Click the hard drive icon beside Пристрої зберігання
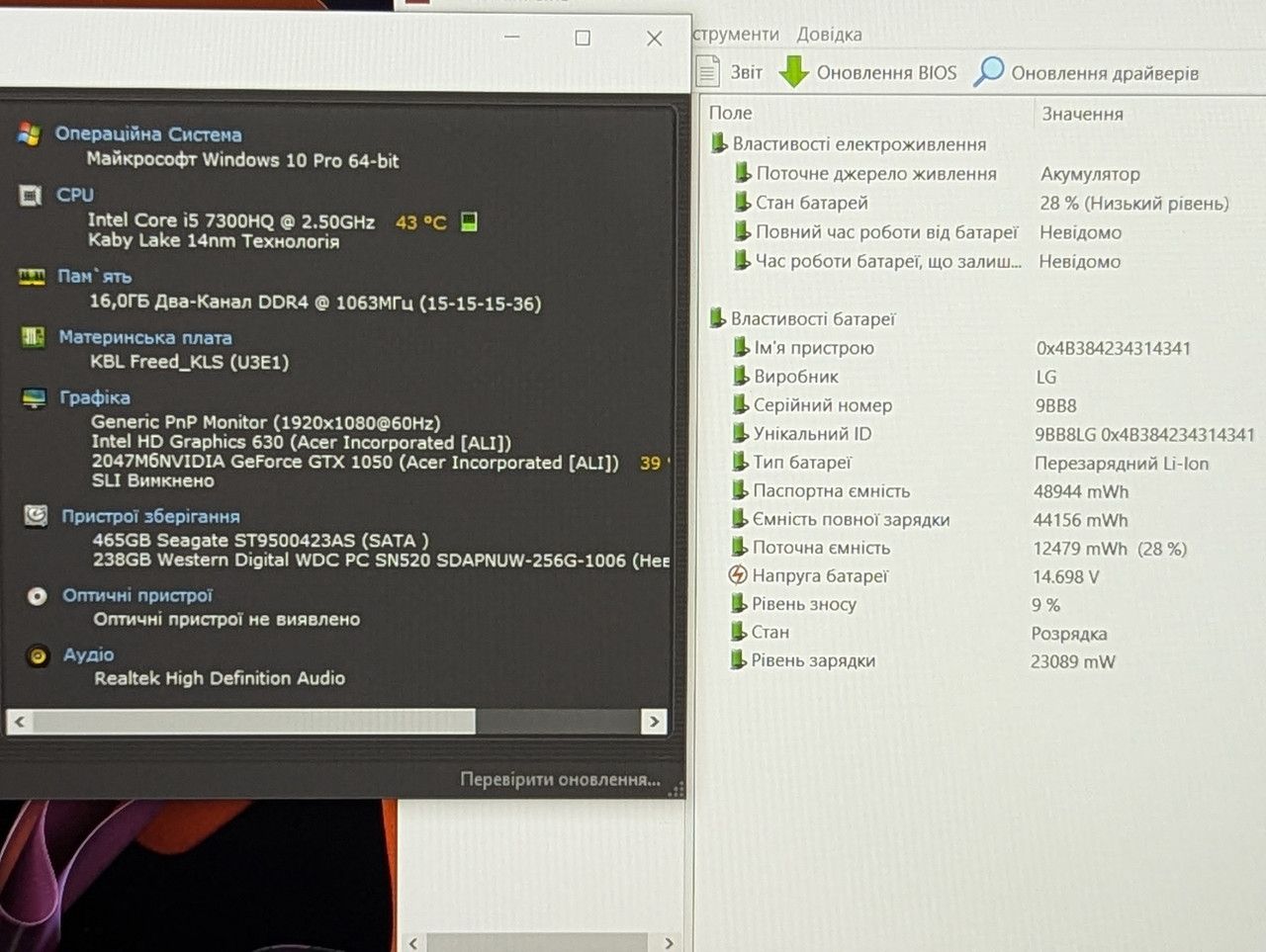The width and height of the screenshot is (1266, 952). pos(36,516)
